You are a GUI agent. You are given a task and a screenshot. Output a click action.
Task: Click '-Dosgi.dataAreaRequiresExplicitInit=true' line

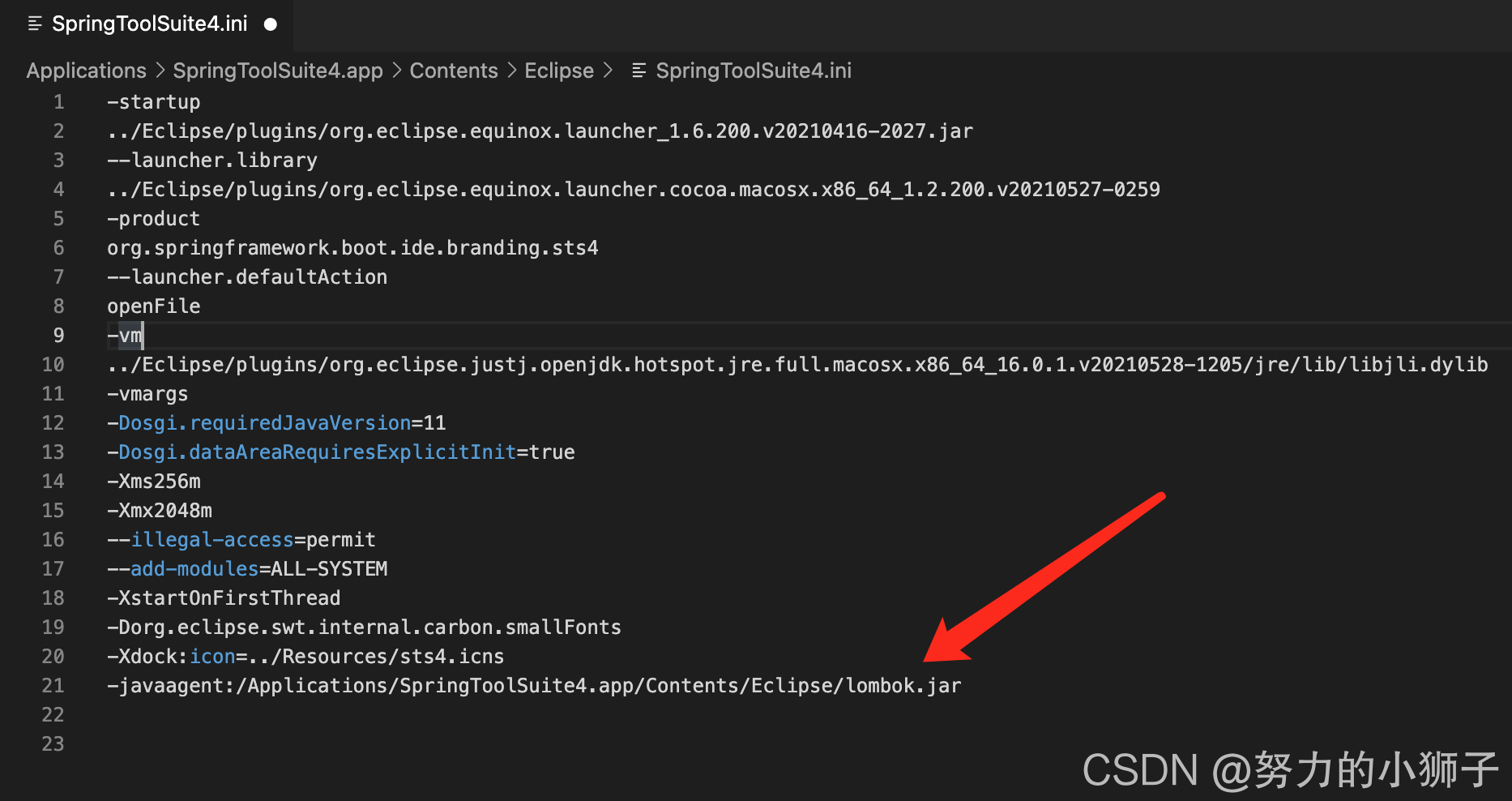point(341,452)
